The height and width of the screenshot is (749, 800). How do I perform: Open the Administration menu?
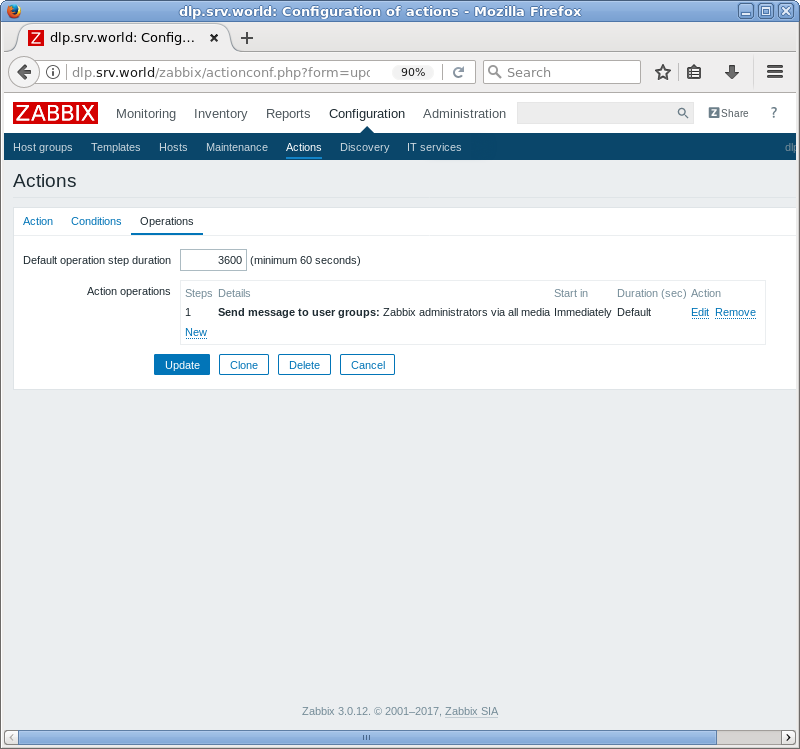[x=464, y=114]
